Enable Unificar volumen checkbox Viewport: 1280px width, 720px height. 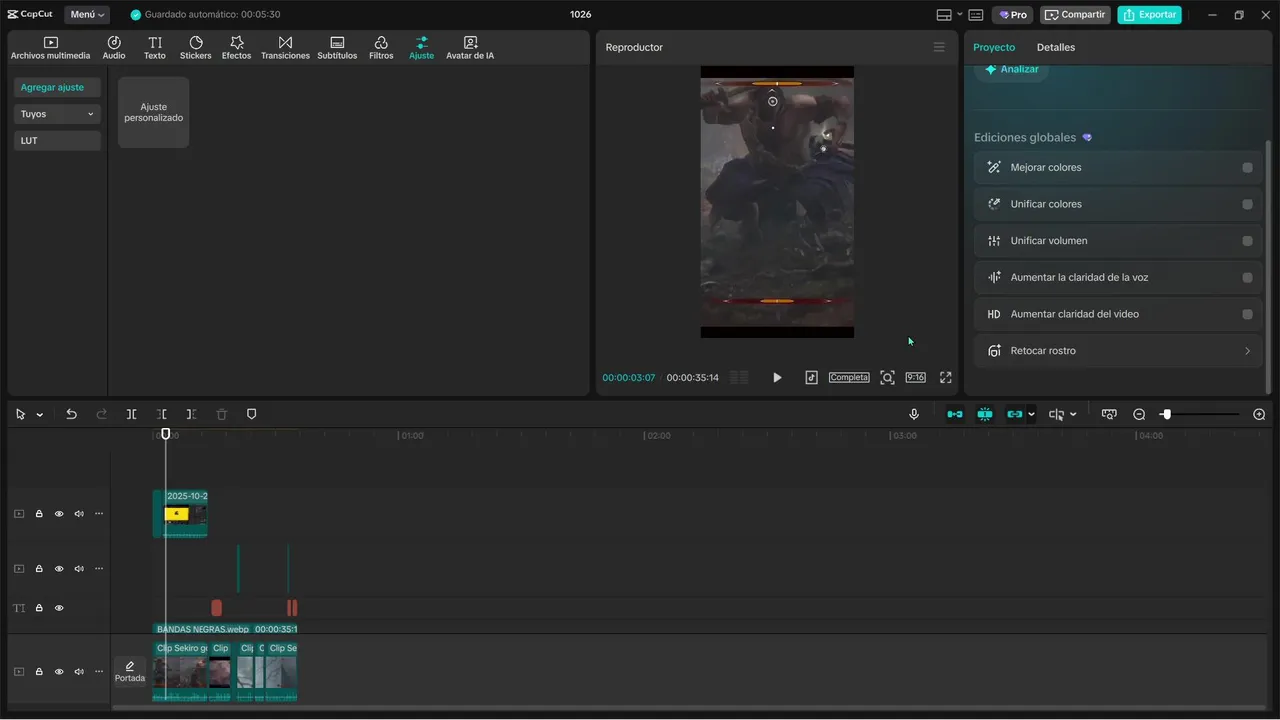(1247, 241)
